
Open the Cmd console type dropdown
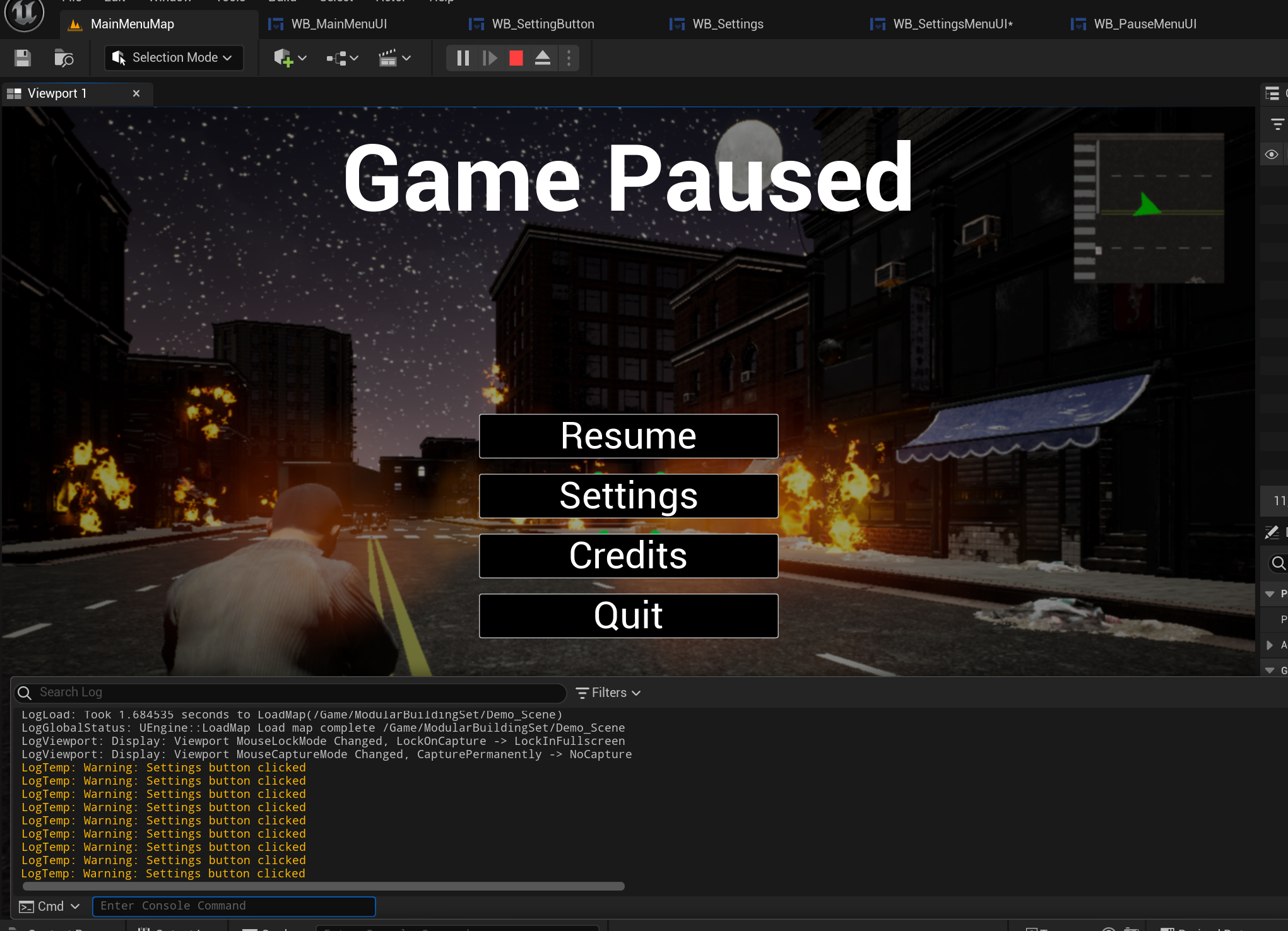pyautogui.click(x=49, y=906)
